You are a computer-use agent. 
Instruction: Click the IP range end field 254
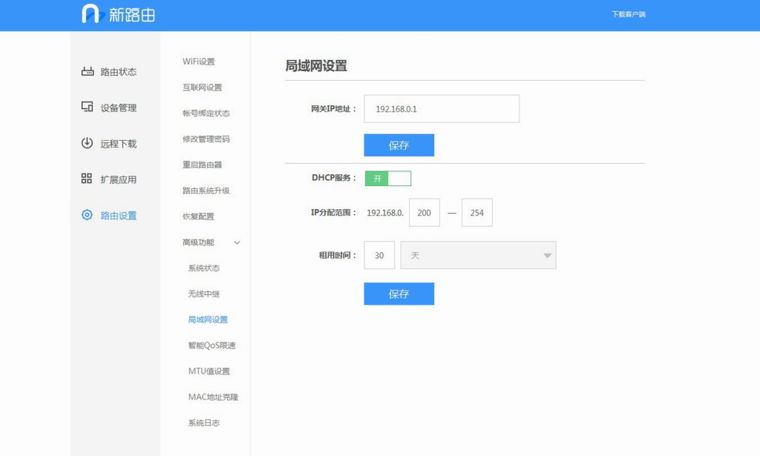(476, 213)
